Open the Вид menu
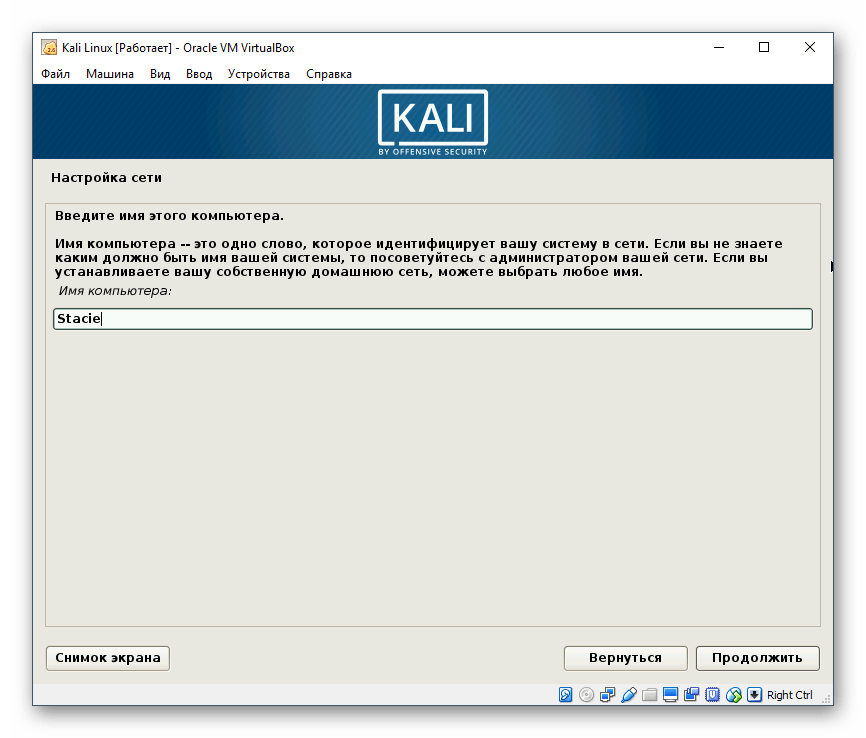This screenshot has height=738, width=866. (x=160, y=74)
